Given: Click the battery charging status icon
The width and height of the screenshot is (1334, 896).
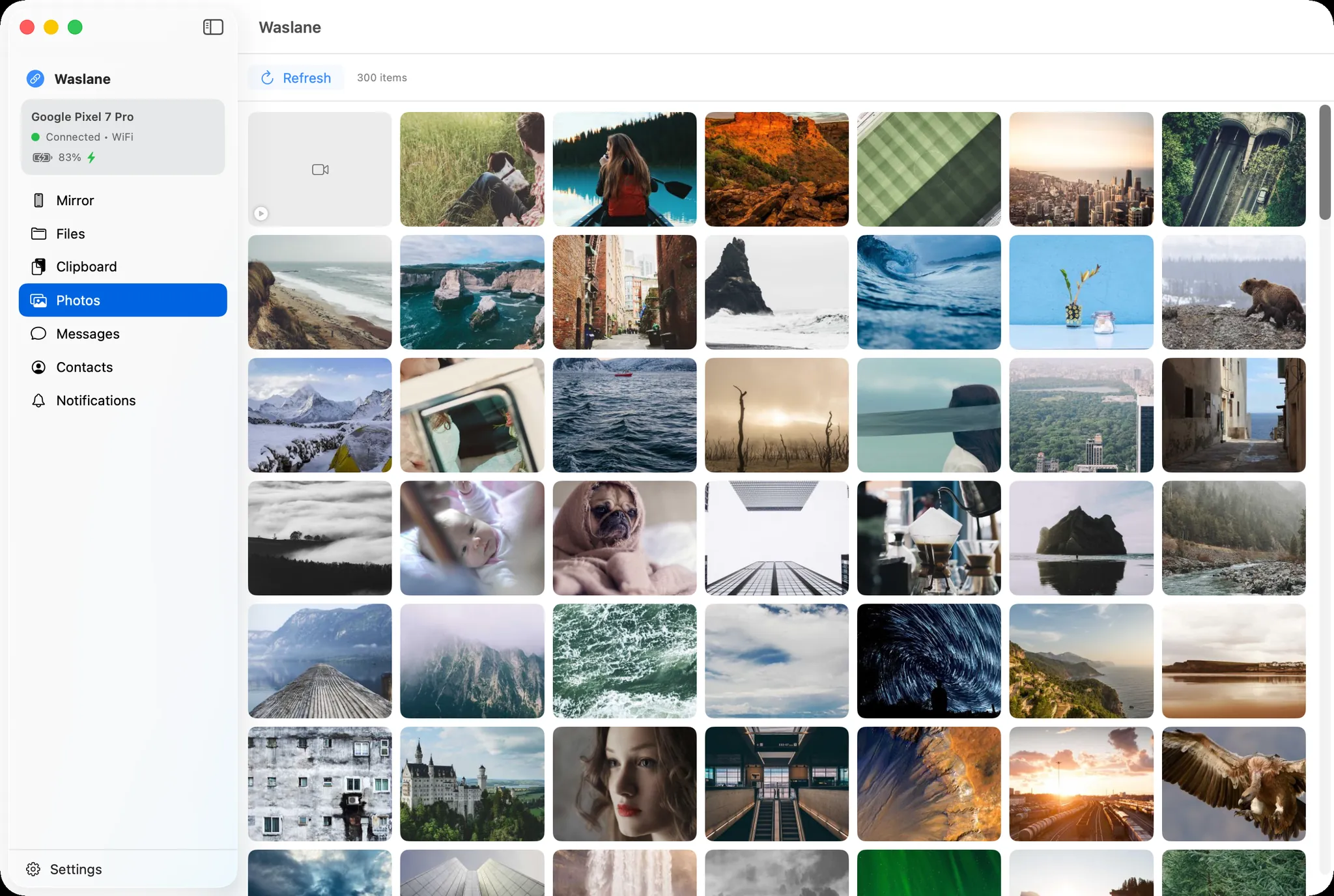Looking at the screenshot, I should (42, 158).
